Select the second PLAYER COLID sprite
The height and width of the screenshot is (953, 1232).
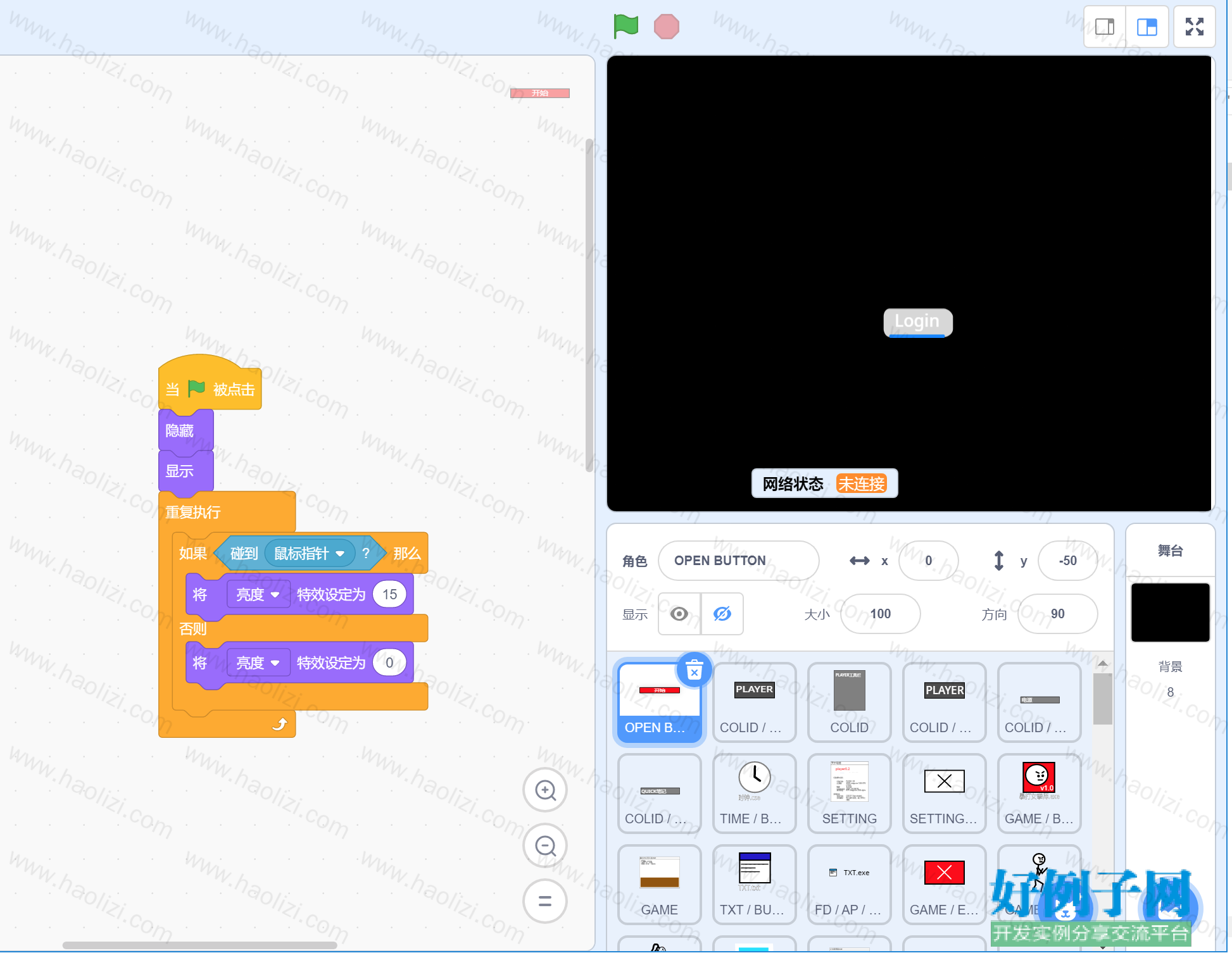tap(944, 702)
